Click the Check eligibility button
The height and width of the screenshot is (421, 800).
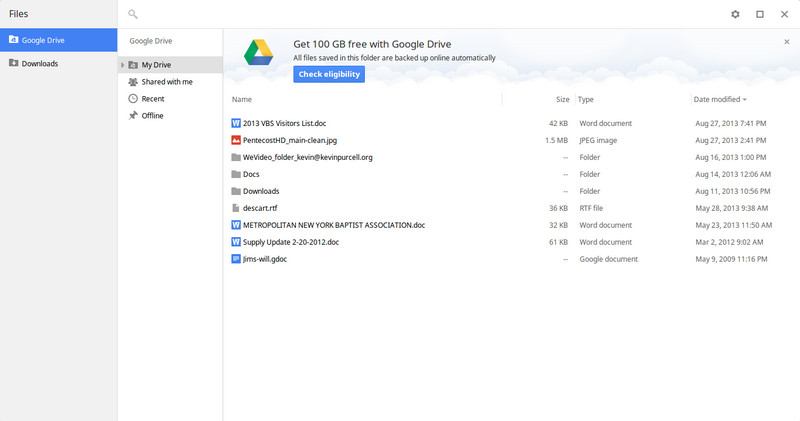point(329,74)
